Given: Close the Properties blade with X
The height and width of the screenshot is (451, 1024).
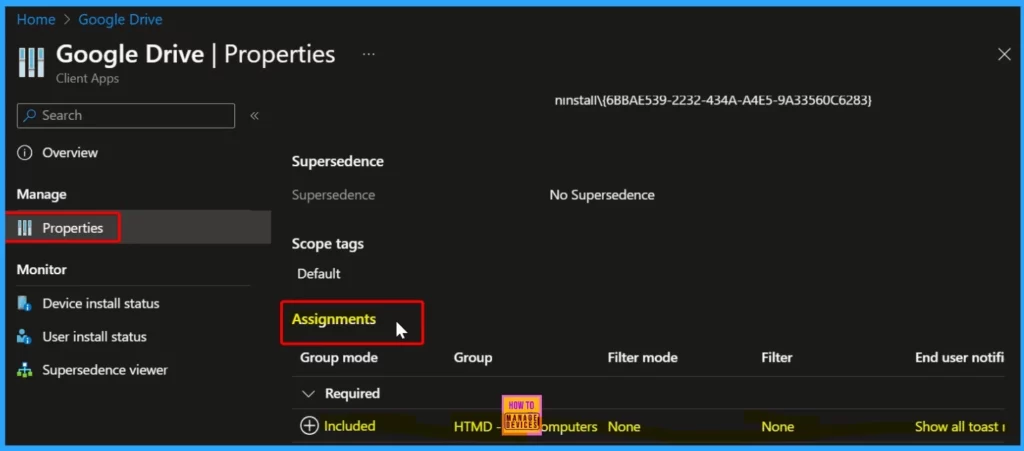Looking at the screenshot, I should [1004, 55].
